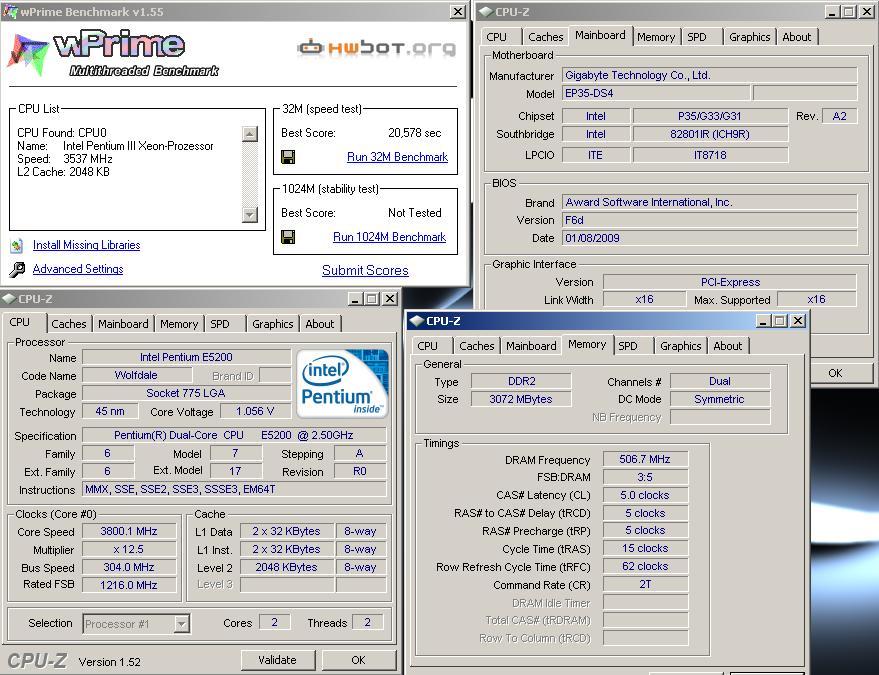Click the Rated FSB value 1216.0 MHz

pos(129,585)
